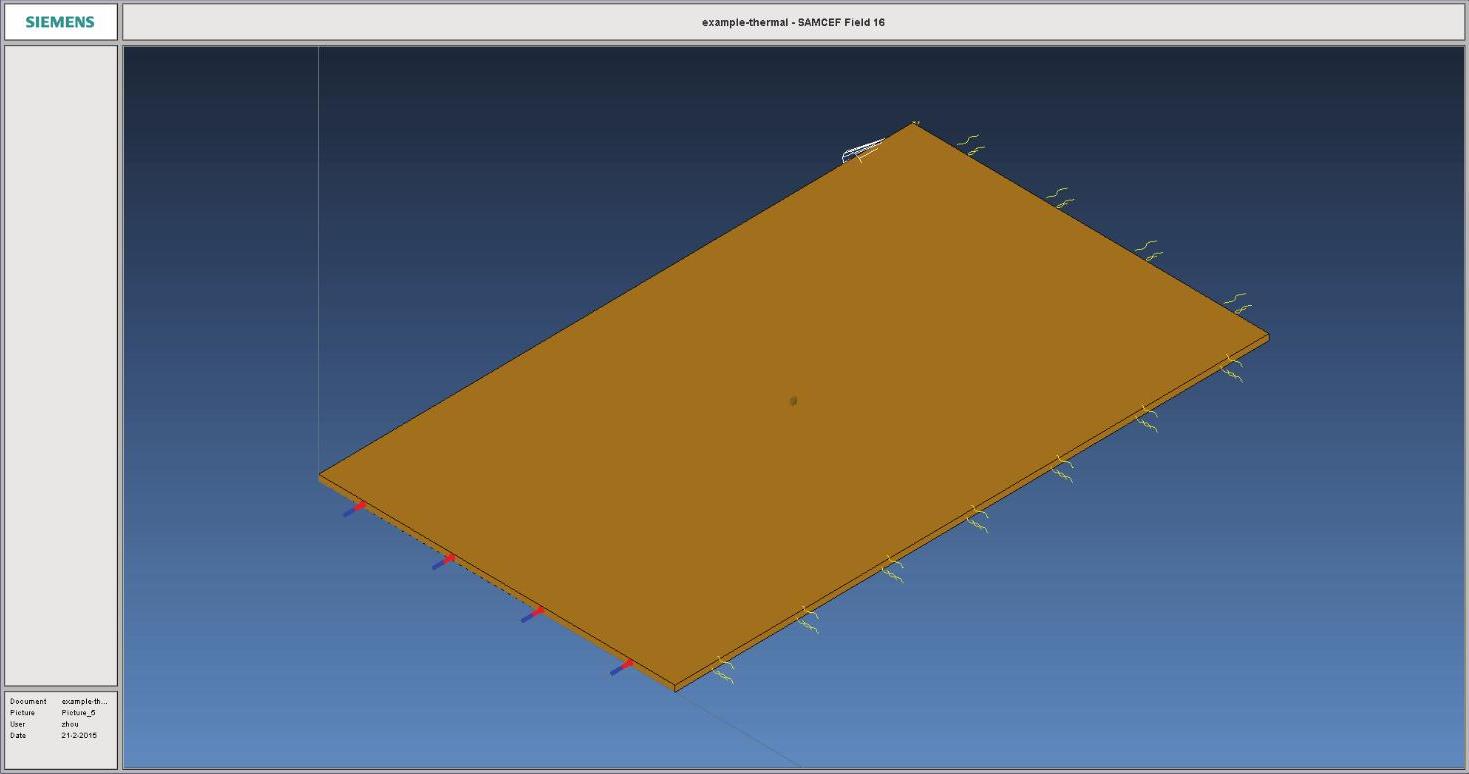Select the middle yellow symbol on the lower-right edge
Image resolution: width=1469 pixels, height=774 pixels.
coord(977,519)
